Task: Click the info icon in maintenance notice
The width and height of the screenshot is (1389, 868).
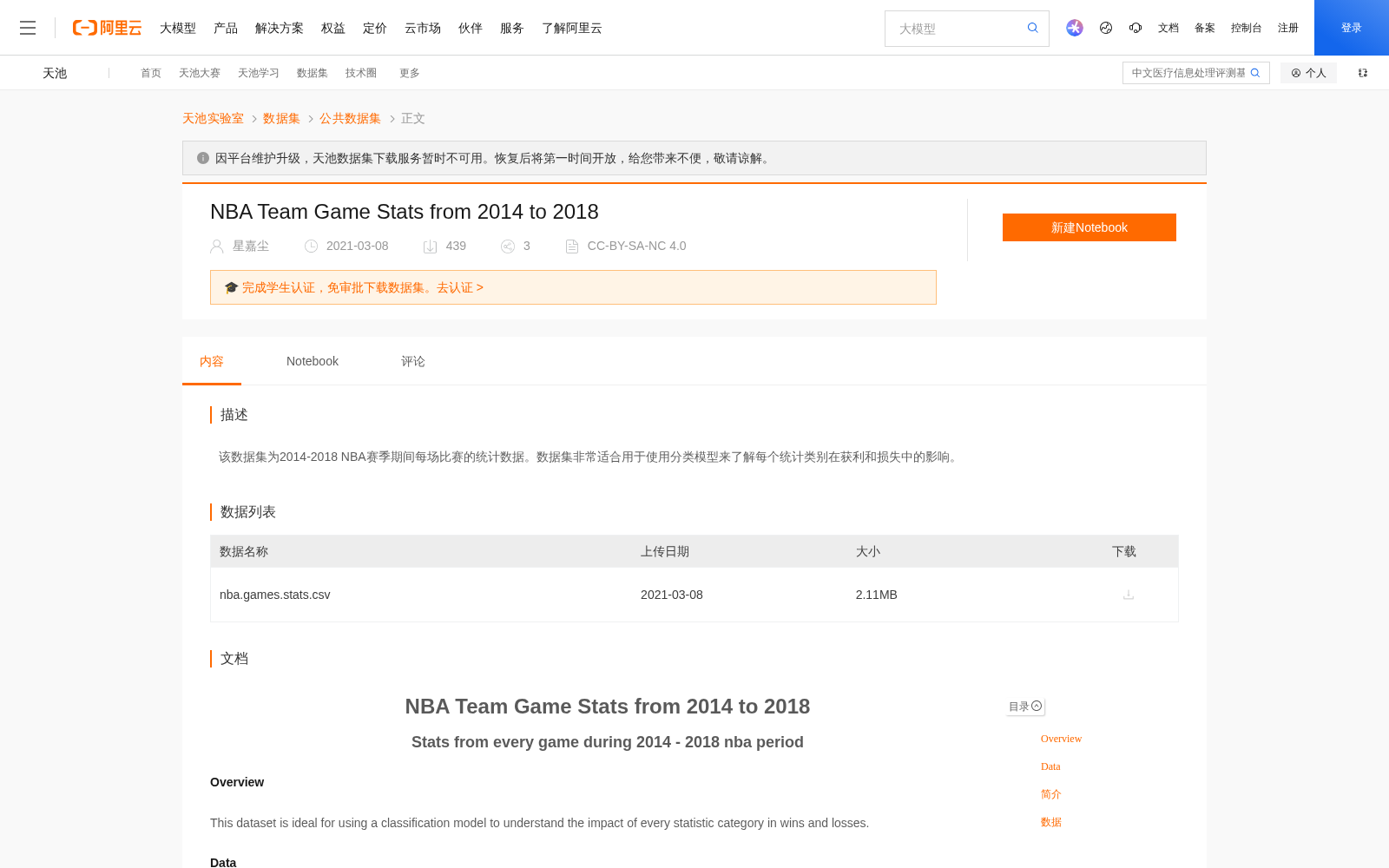Action: click(203, 158)
